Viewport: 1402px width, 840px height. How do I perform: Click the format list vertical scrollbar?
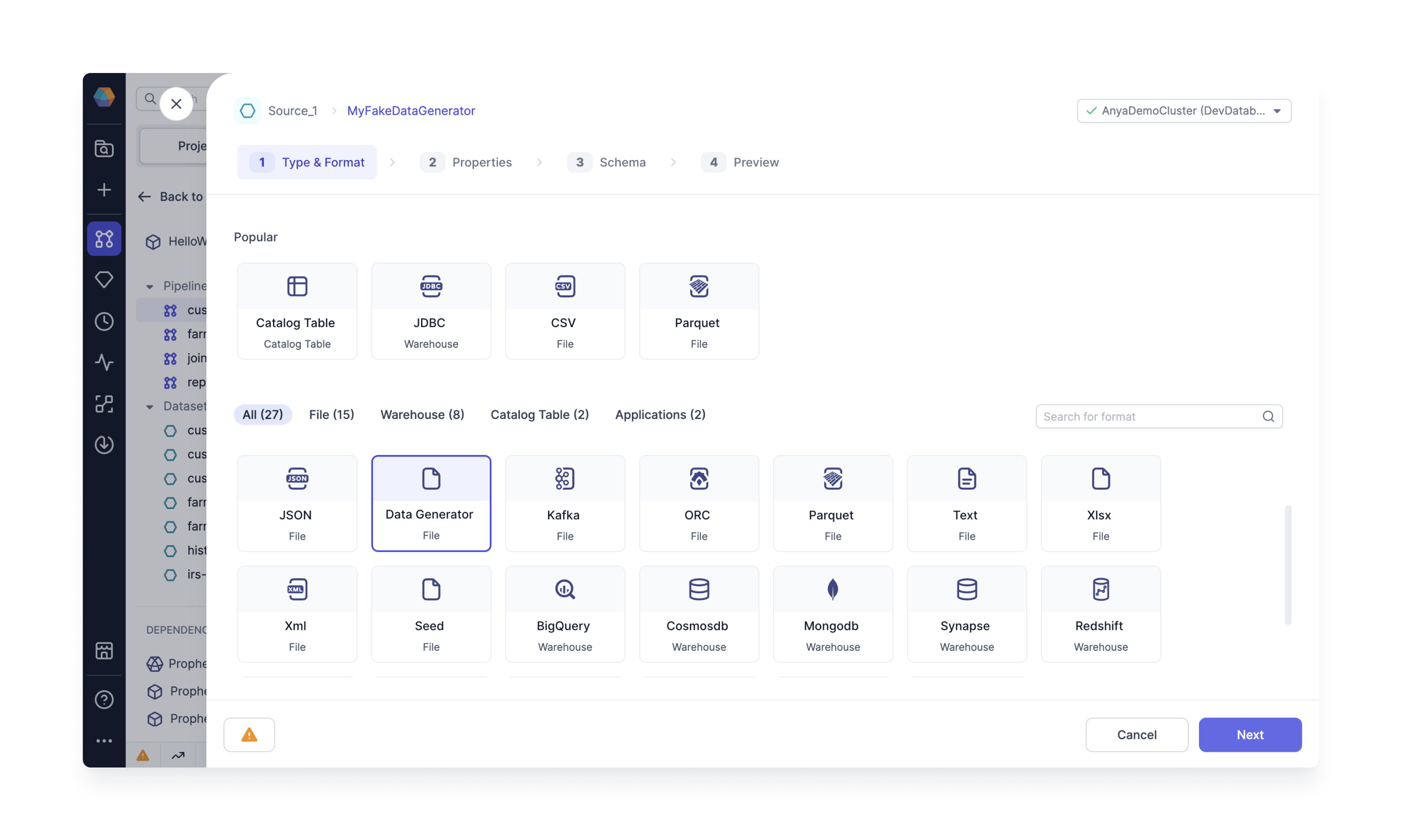pos(1288,565)
